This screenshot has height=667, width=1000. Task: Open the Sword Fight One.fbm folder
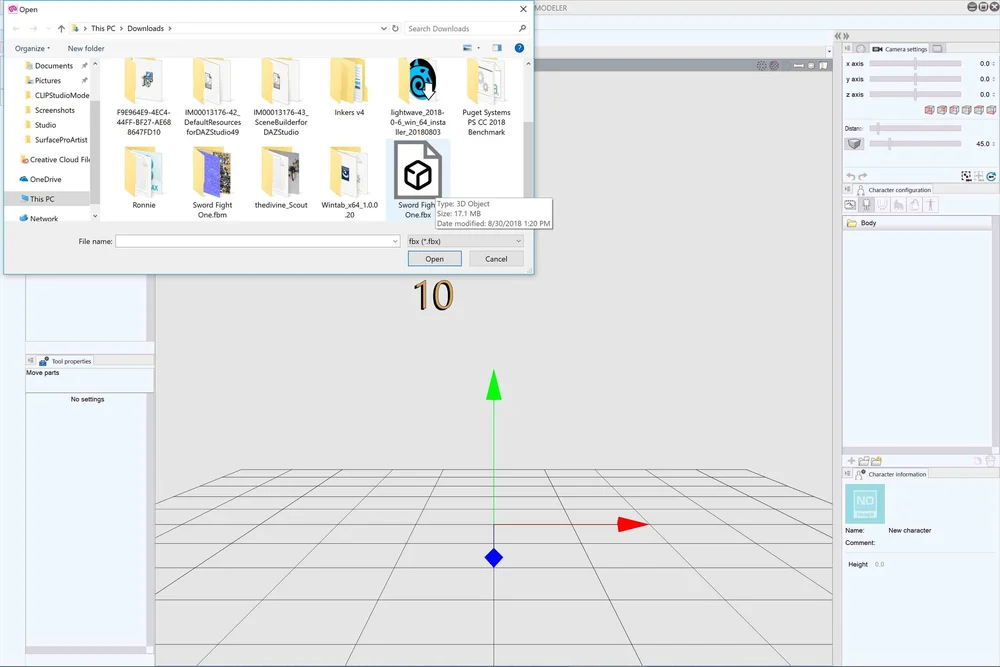point(212,182)
